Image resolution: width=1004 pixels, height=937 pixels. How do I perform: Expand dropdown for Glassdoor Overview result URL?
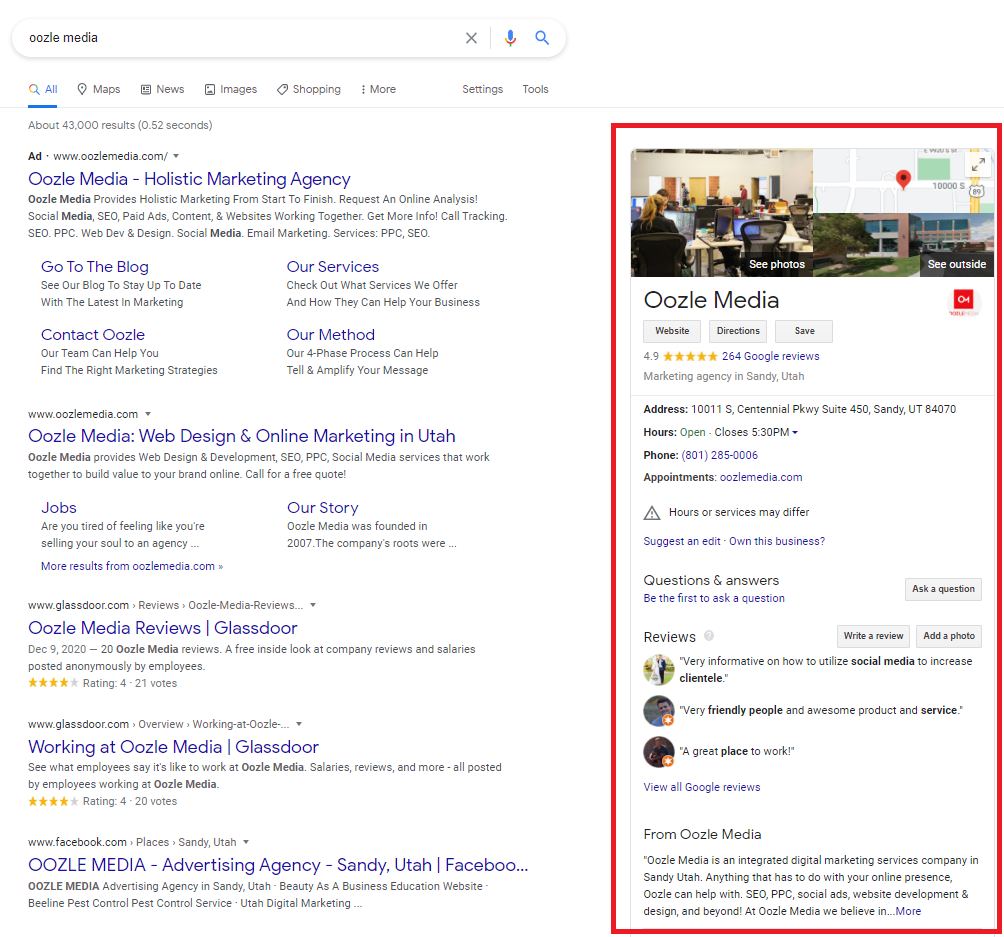299,724
